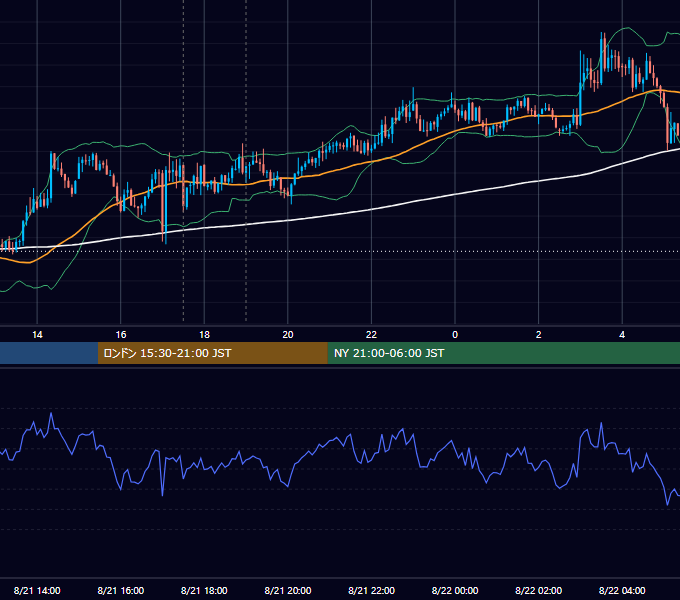This screenshot has width=680, height=600.
Task: Click the 8/22 00:00 time label
Action: click(x=455, y=590)
